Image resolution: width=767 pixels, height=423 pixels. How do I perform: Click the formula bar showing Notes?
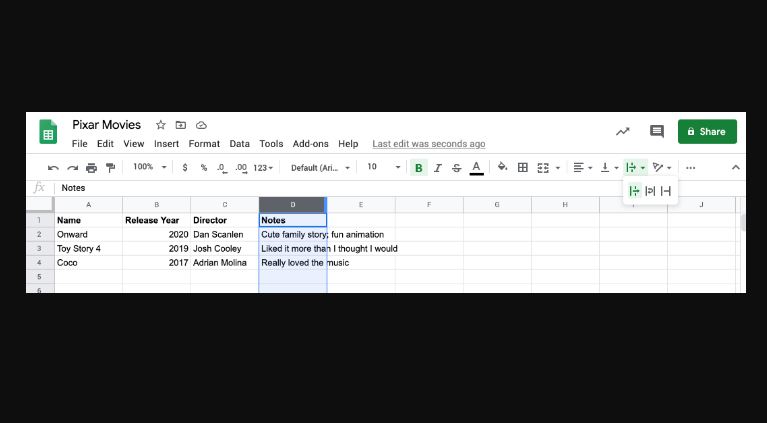coord(401,188)
